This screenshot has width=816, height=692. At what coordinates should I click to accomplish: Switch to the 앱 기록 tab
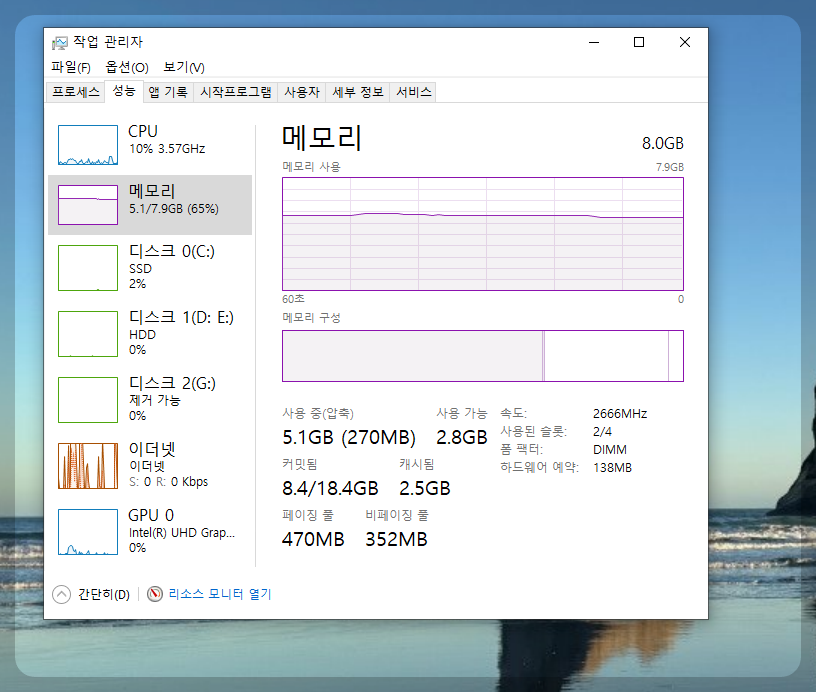click(168, 92)
